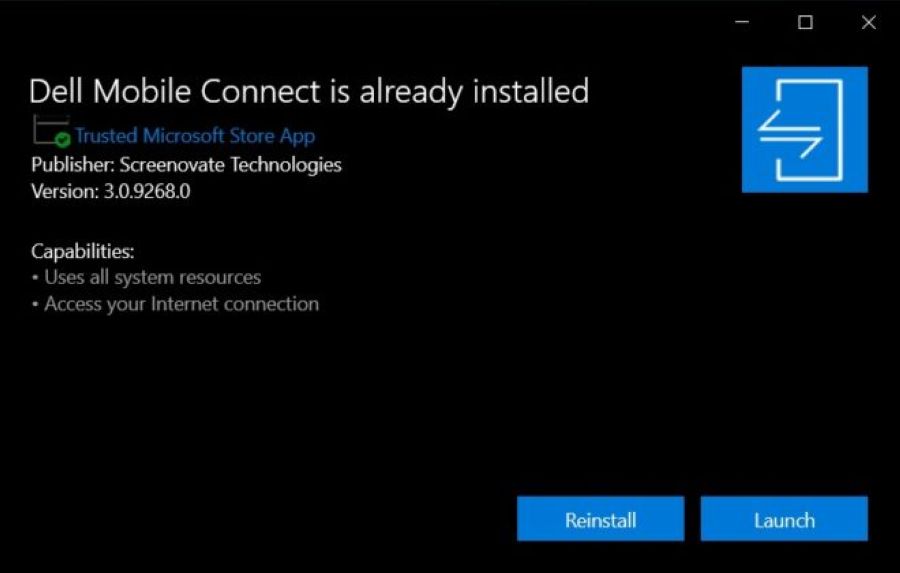This screenshot has width=900, height=573.
Task: Close the installer dialog
Action: tap(868, 22)
